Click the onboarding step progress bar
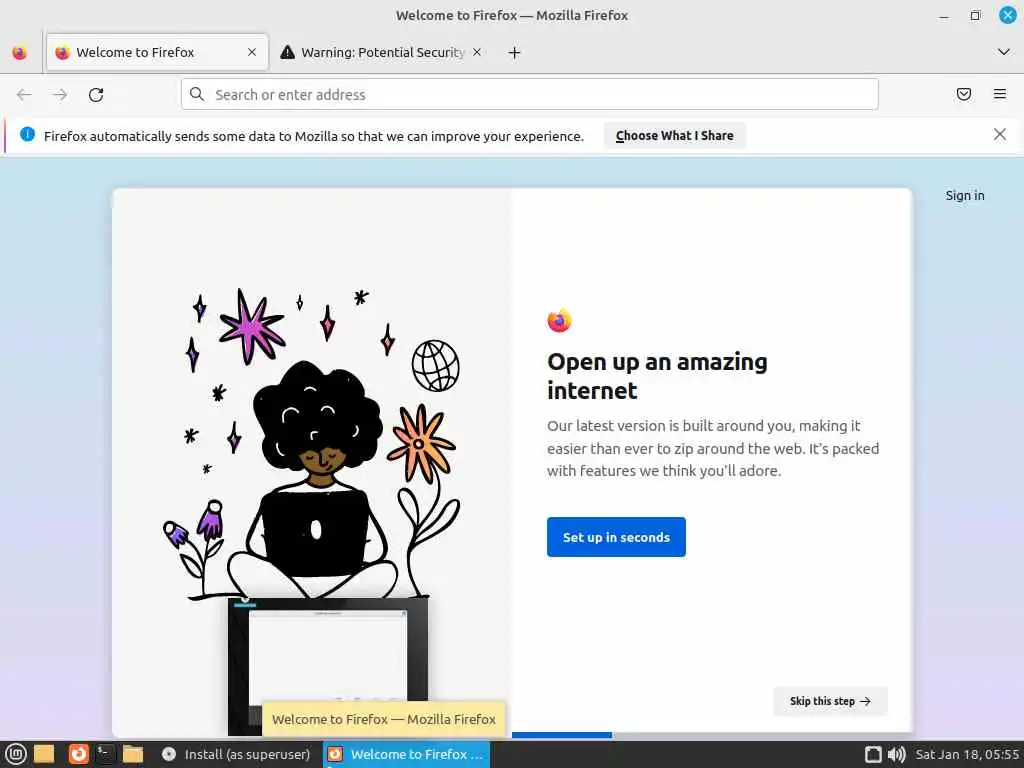This screenshot has height=768, width=1024. 712,735
